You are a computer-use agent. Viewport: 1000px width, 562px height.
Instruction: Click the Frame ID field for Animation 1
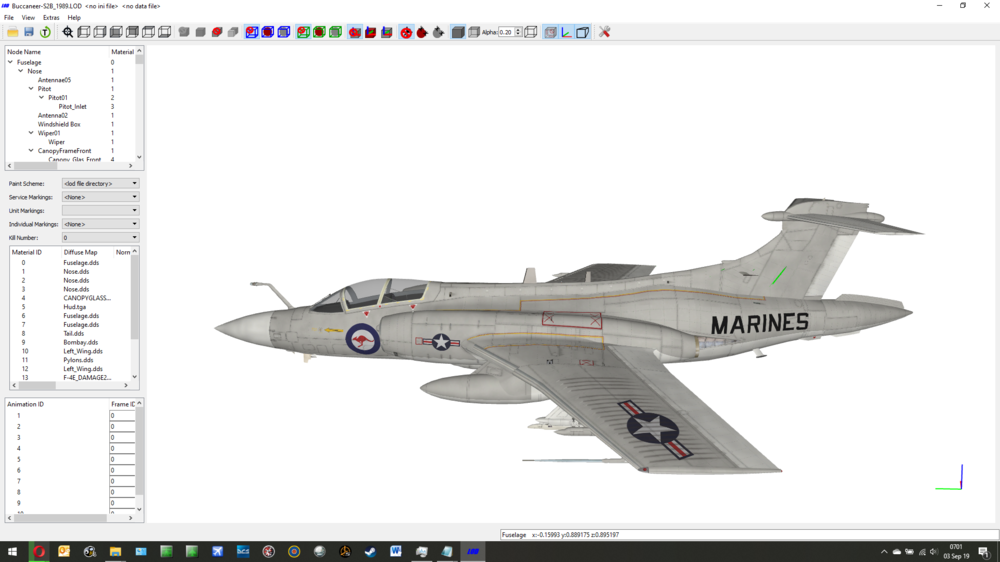point(122,416)
